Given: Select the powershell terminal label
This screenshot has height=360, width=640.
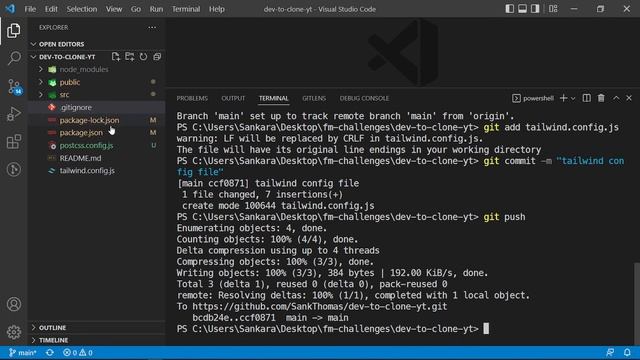Looking at the screenshot, I should (533, 98).
